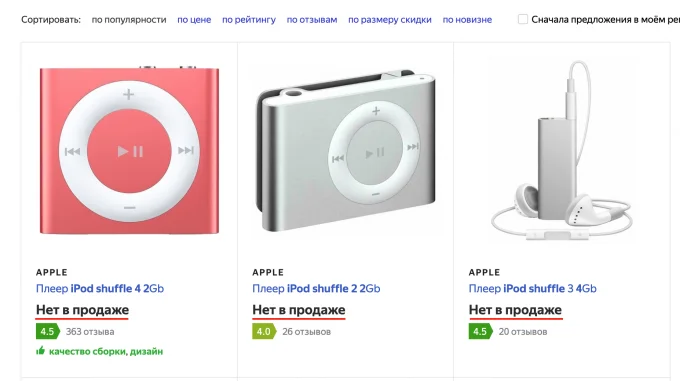The image size is (680, 381).
Task: View 20 отзывов reviews
Action: [x=523, y=332]
